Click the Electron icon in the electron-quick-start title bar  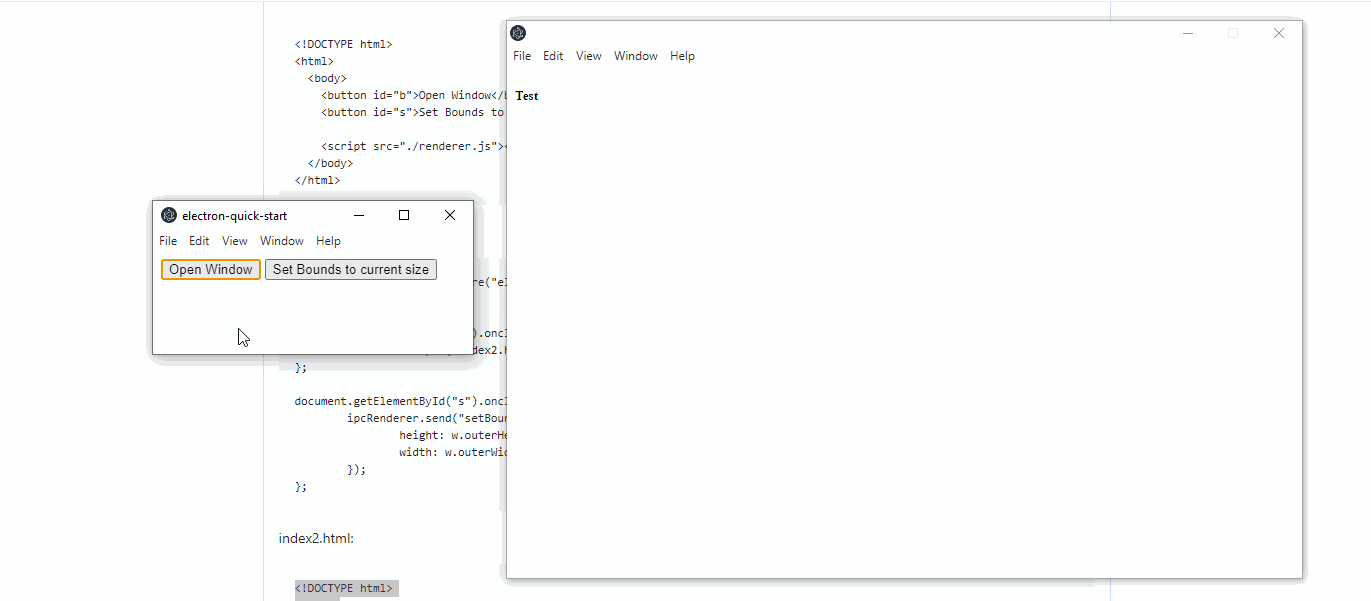(168, 214)
